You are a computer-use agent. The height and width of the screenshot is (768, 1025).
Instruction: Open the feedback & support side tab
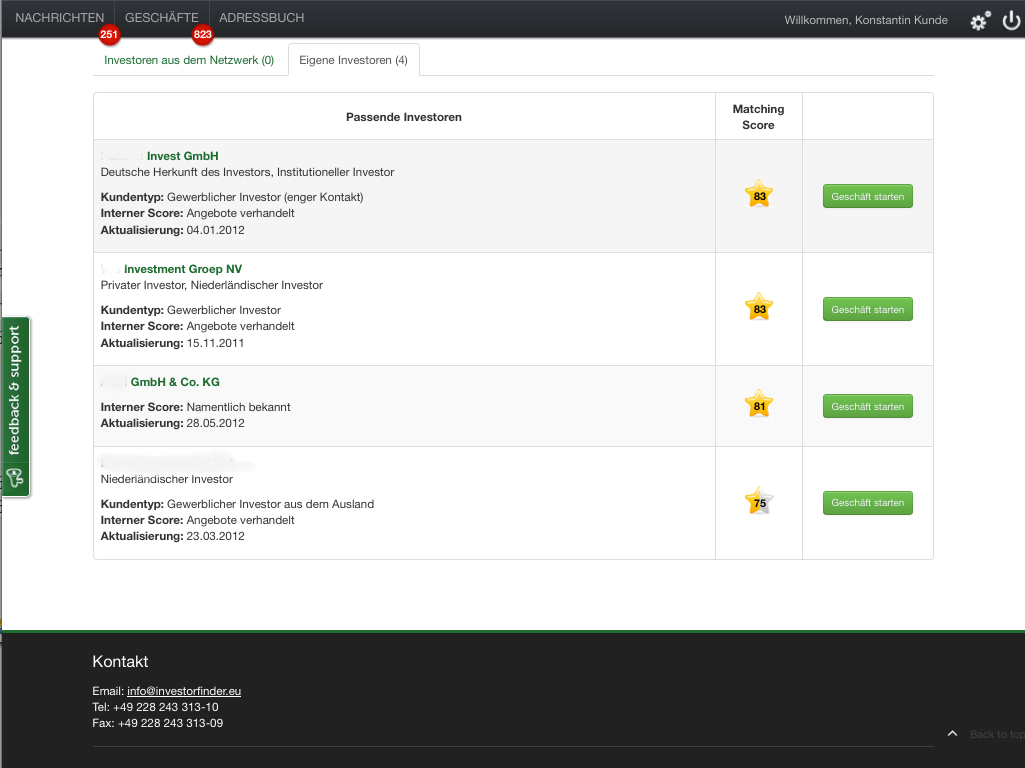tap(15, 406)
